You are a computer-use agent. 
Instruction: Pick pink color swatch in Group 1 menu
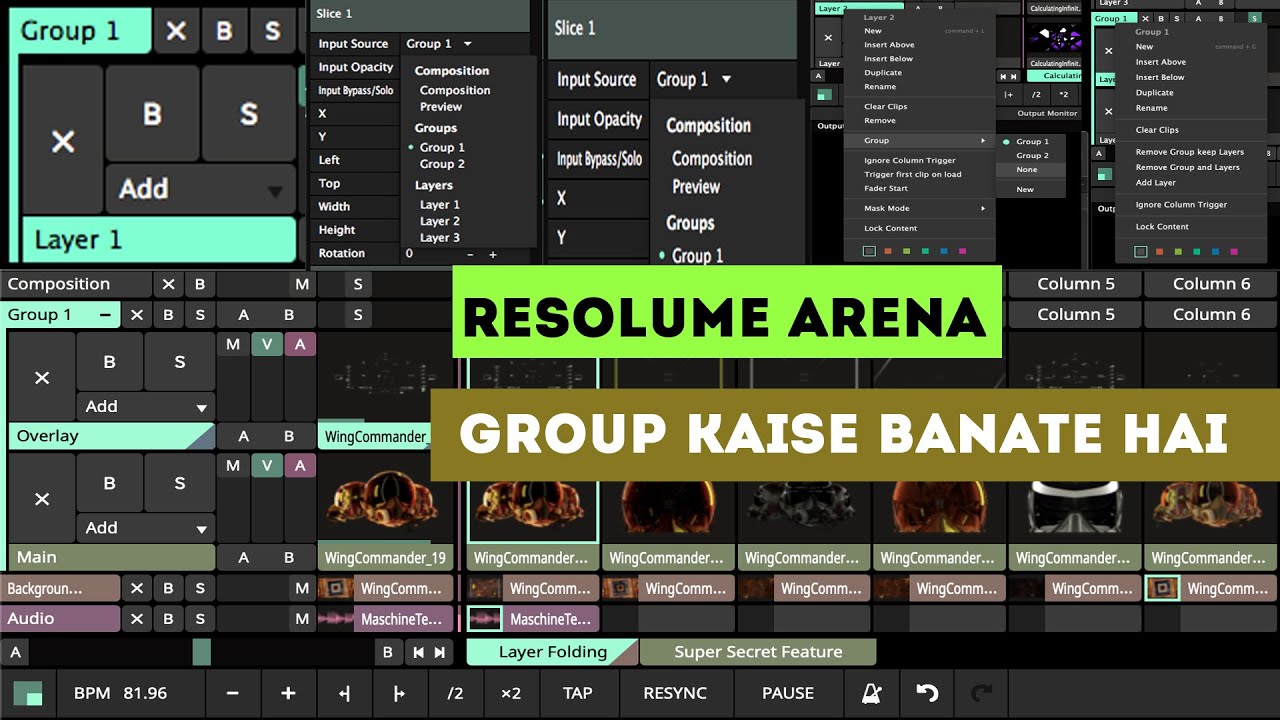click(1233, 252)
